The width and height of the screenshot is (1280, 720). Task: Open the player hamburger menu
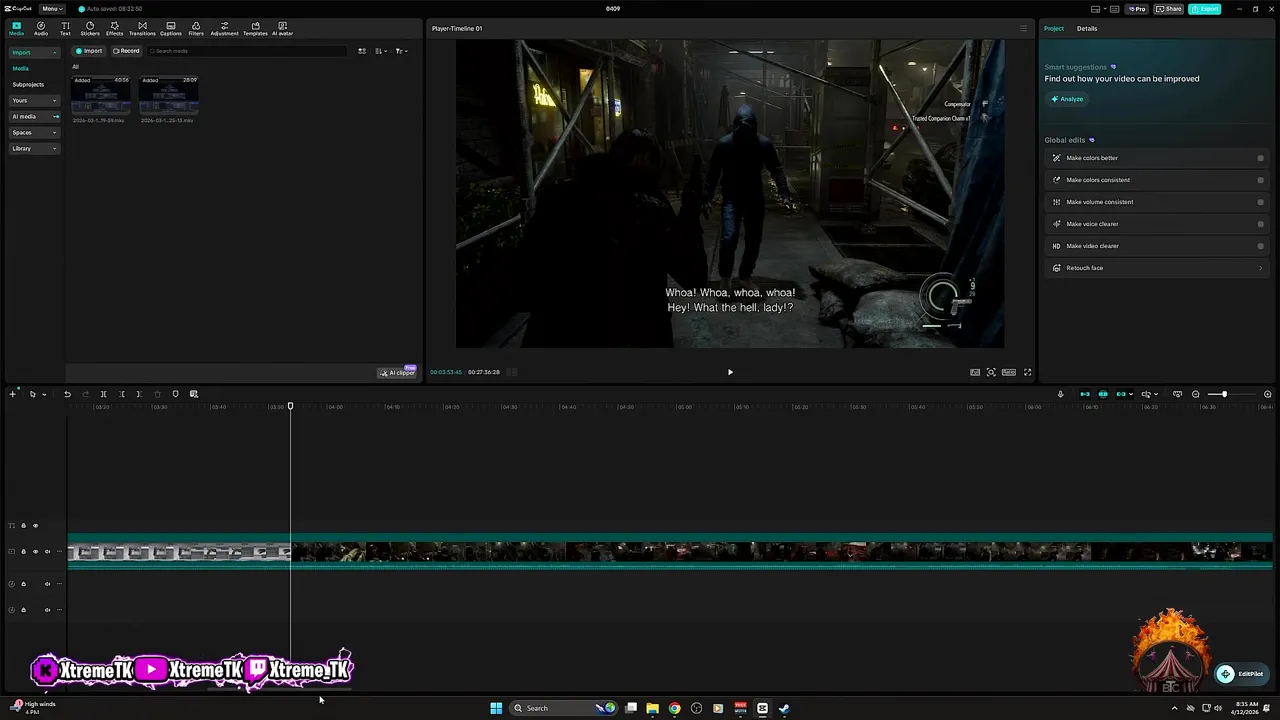coord(1023,28)
